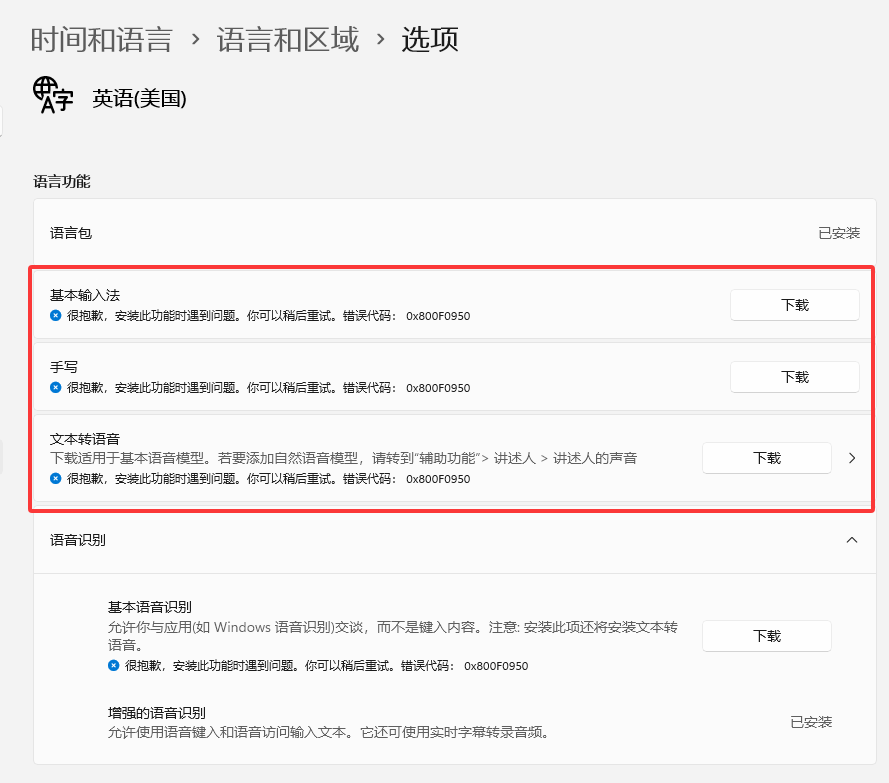The width and height of the screenshot is (889, 783).
Task: Download the 基本输入法 feature
Action: point(794,305)
